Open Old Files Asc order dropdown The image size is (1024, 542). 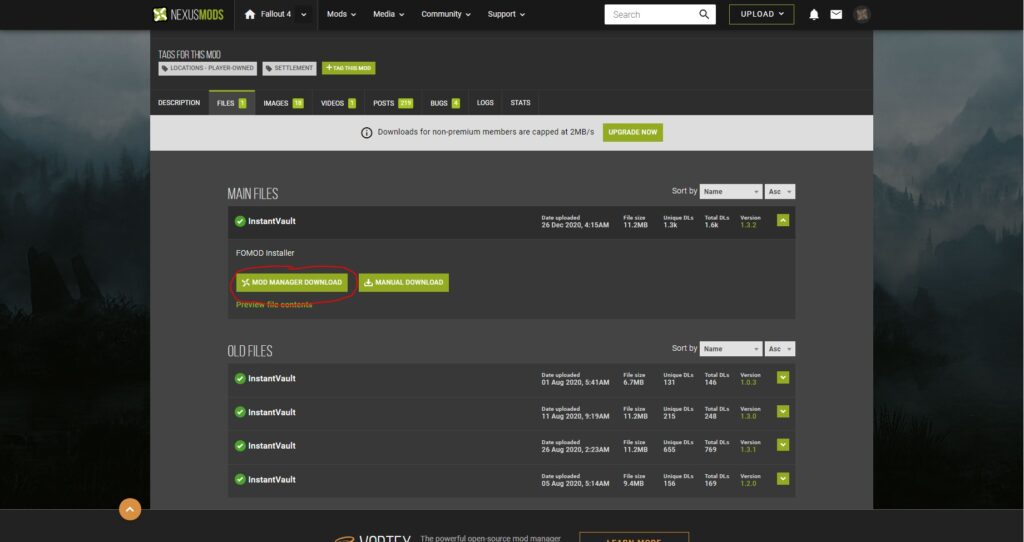(780, 349)
